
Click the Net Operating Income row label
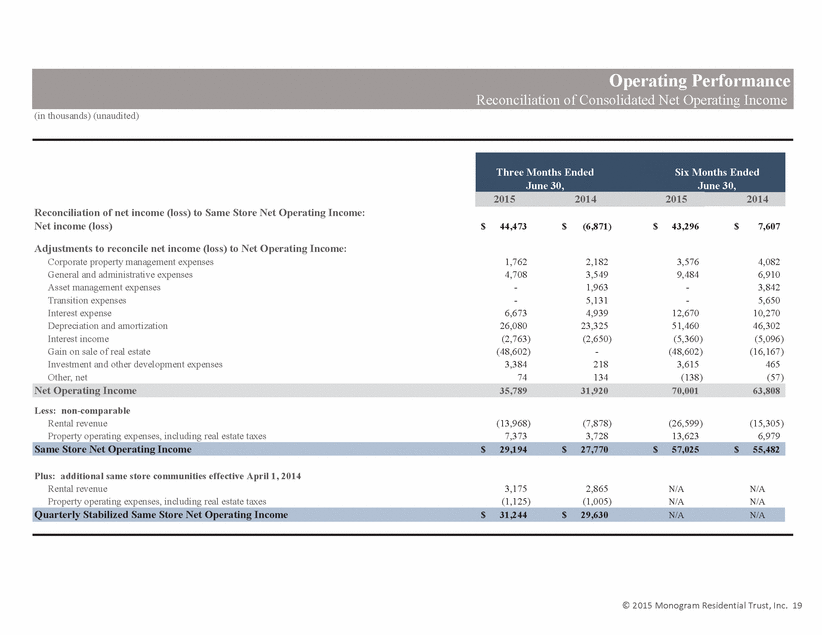[x=85, y=391]
